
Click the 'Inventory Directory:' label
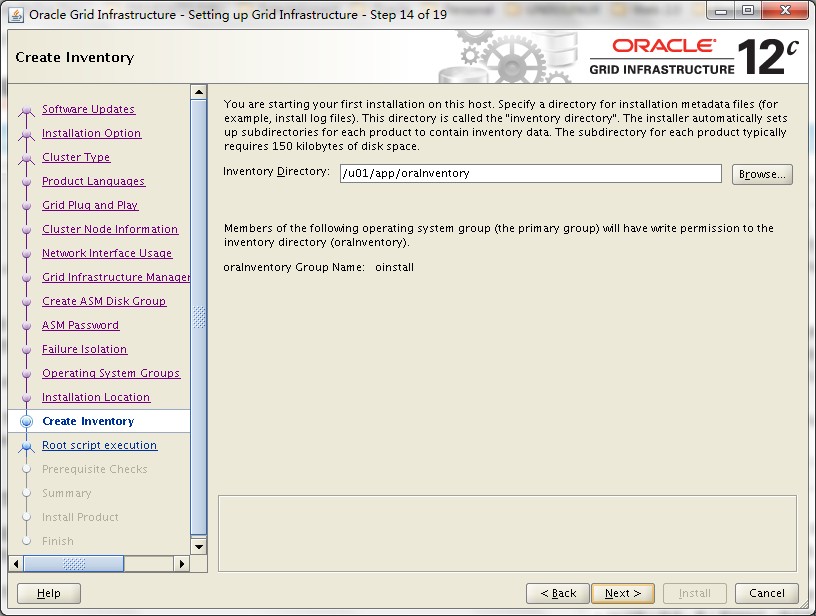coord(276,172)
